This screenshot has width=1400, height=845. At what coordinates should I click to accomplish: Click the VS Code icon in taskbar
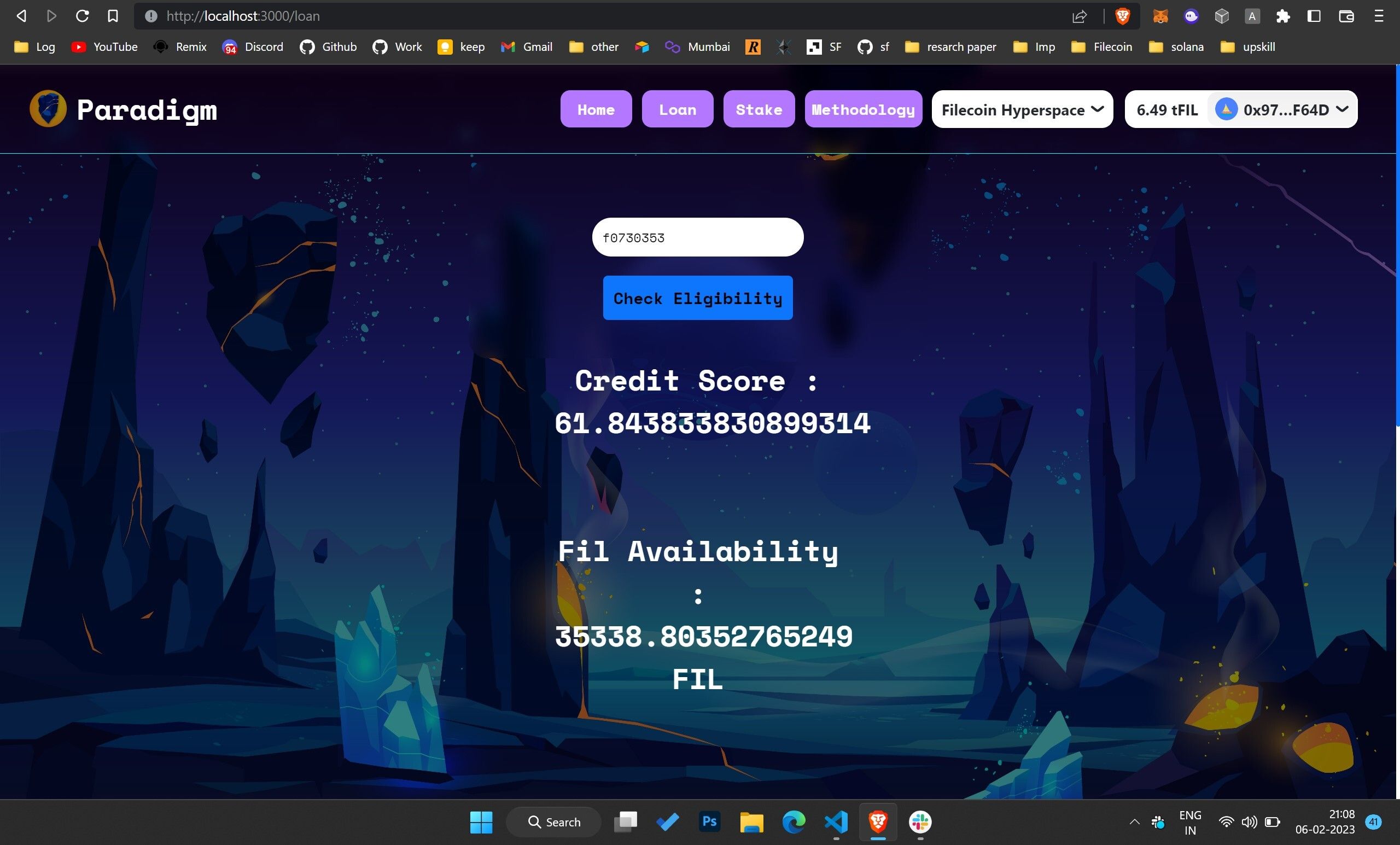[836, 822]
